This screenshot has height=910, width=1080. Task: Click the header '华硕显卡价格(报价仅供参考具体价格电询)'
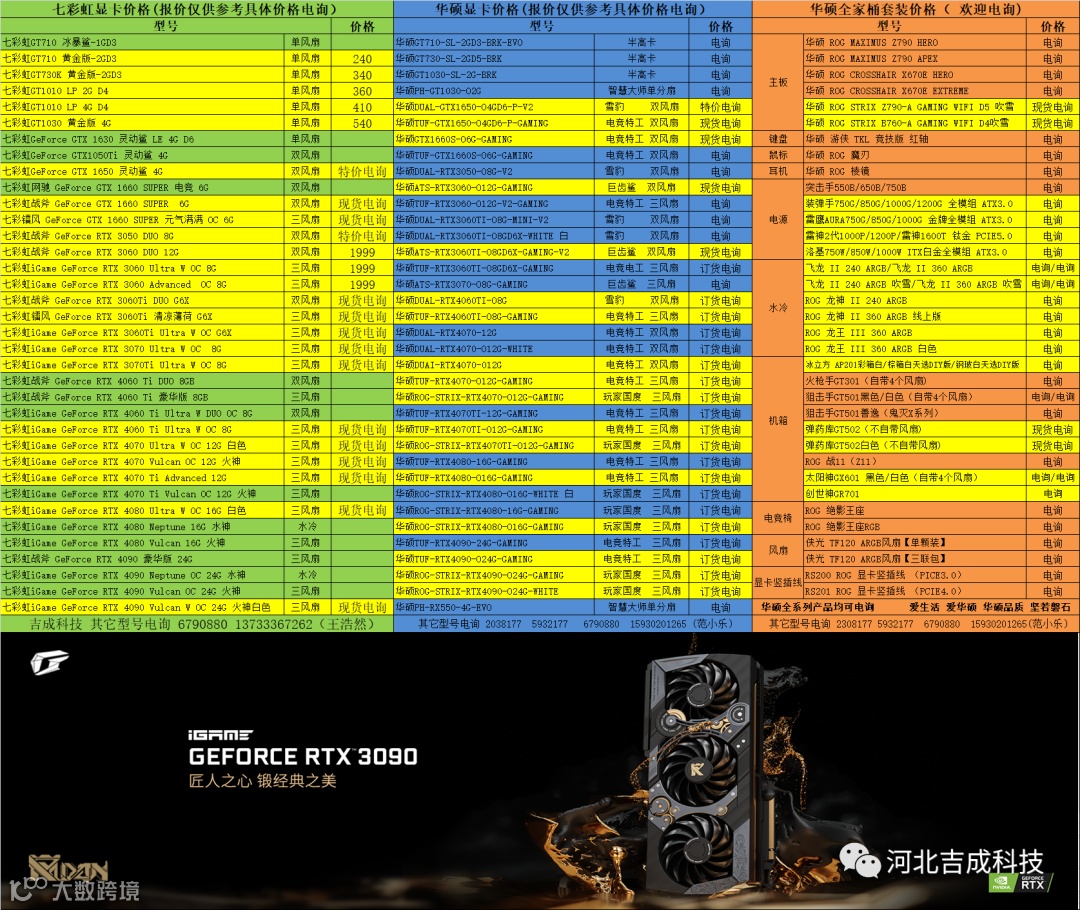pos(572,9)
